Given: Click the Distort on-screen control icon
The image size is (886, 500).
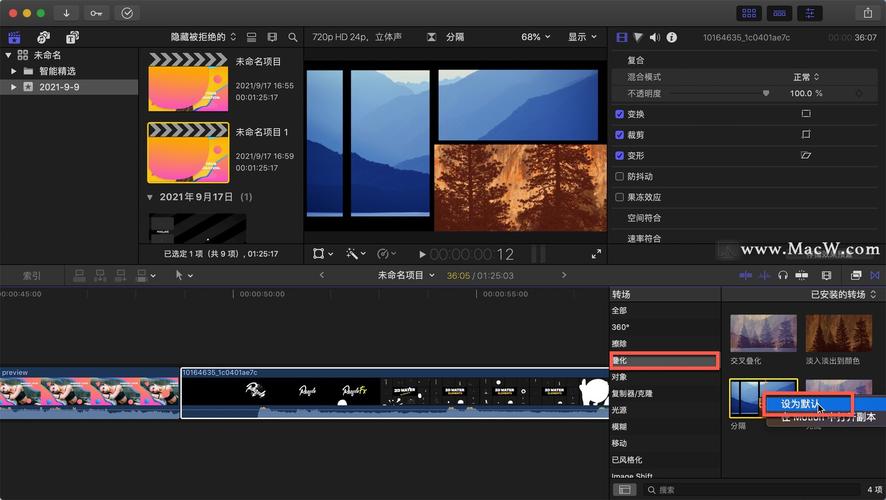Looking at the screenshot, I should tap(806, 155).
